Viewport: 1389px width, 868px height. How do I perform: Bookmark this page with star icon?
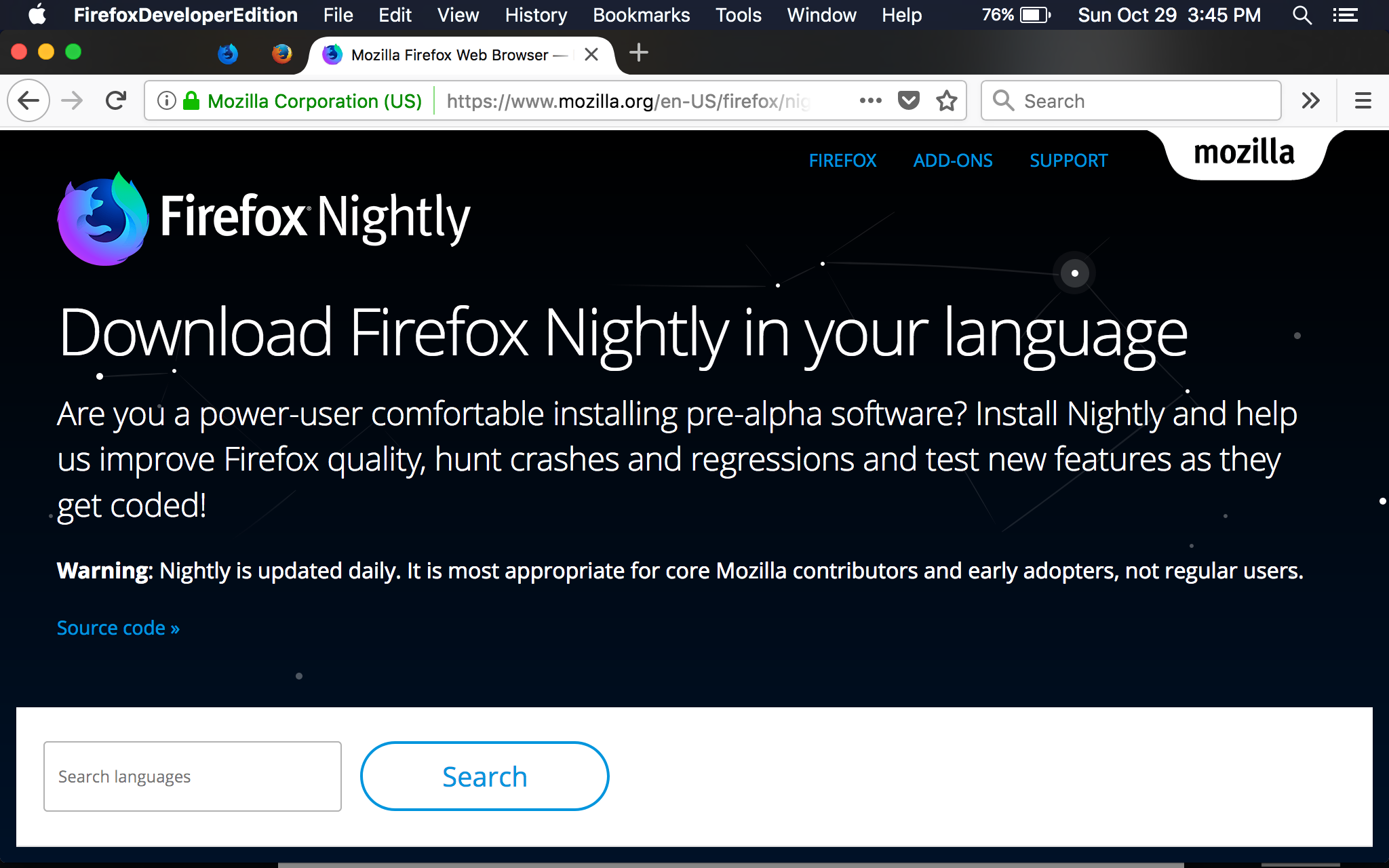[946, 101]
